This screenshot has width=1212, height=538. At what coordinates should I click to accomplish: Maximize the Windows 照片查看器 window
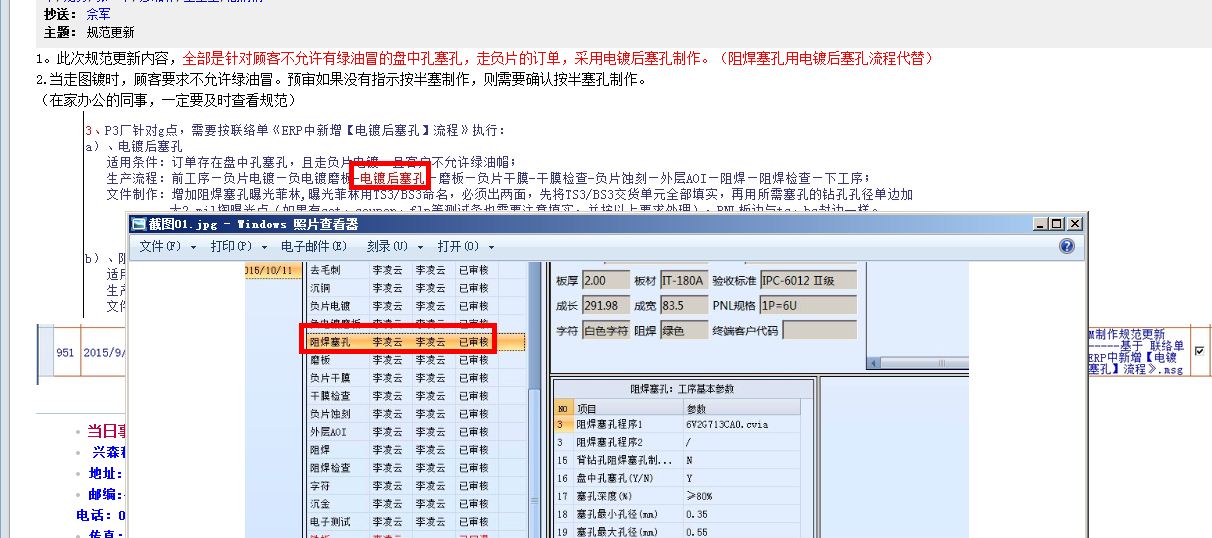(1058, 223)
